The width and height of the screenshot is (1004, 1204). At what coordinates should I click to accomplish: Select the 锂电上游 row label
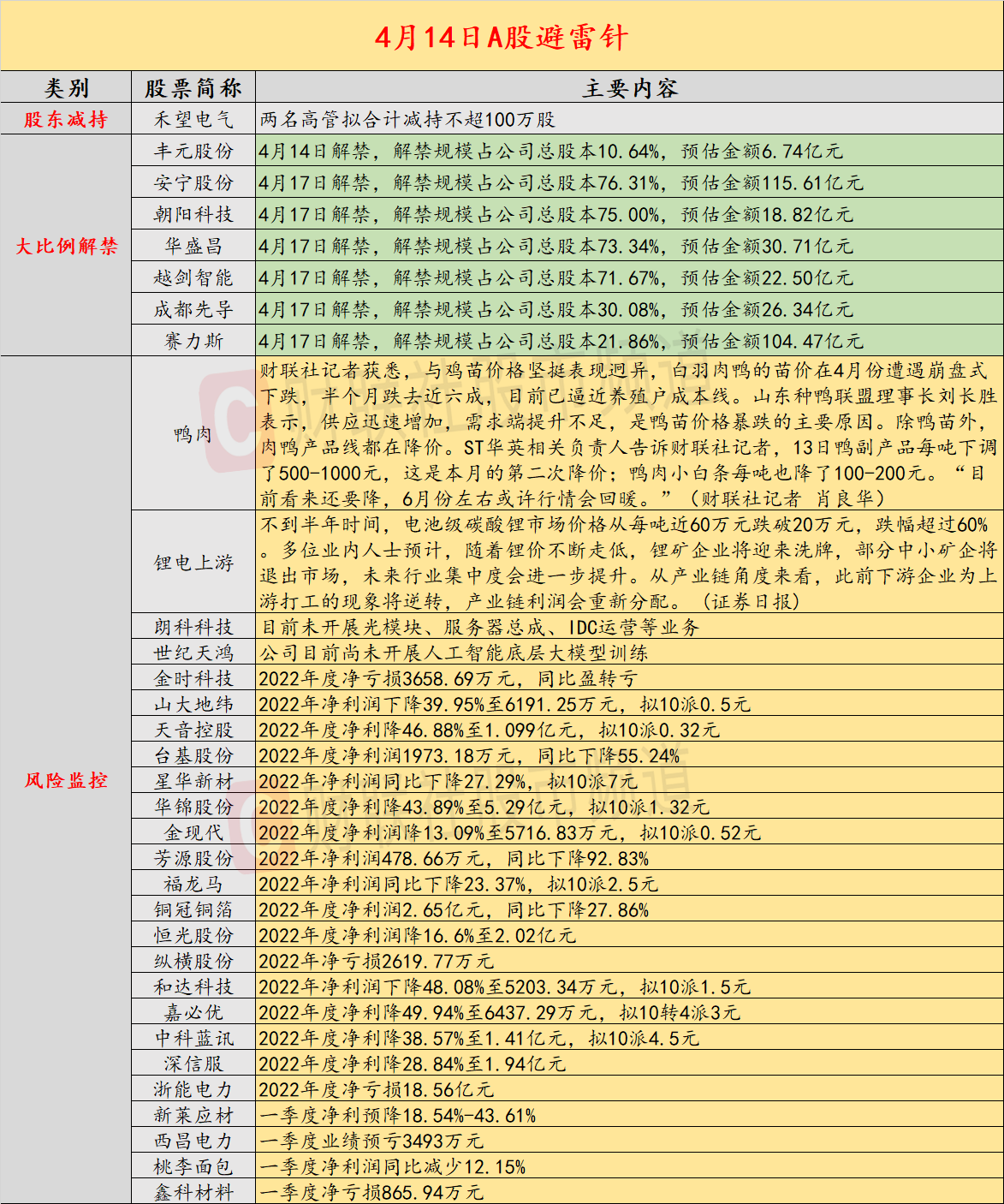193,563
